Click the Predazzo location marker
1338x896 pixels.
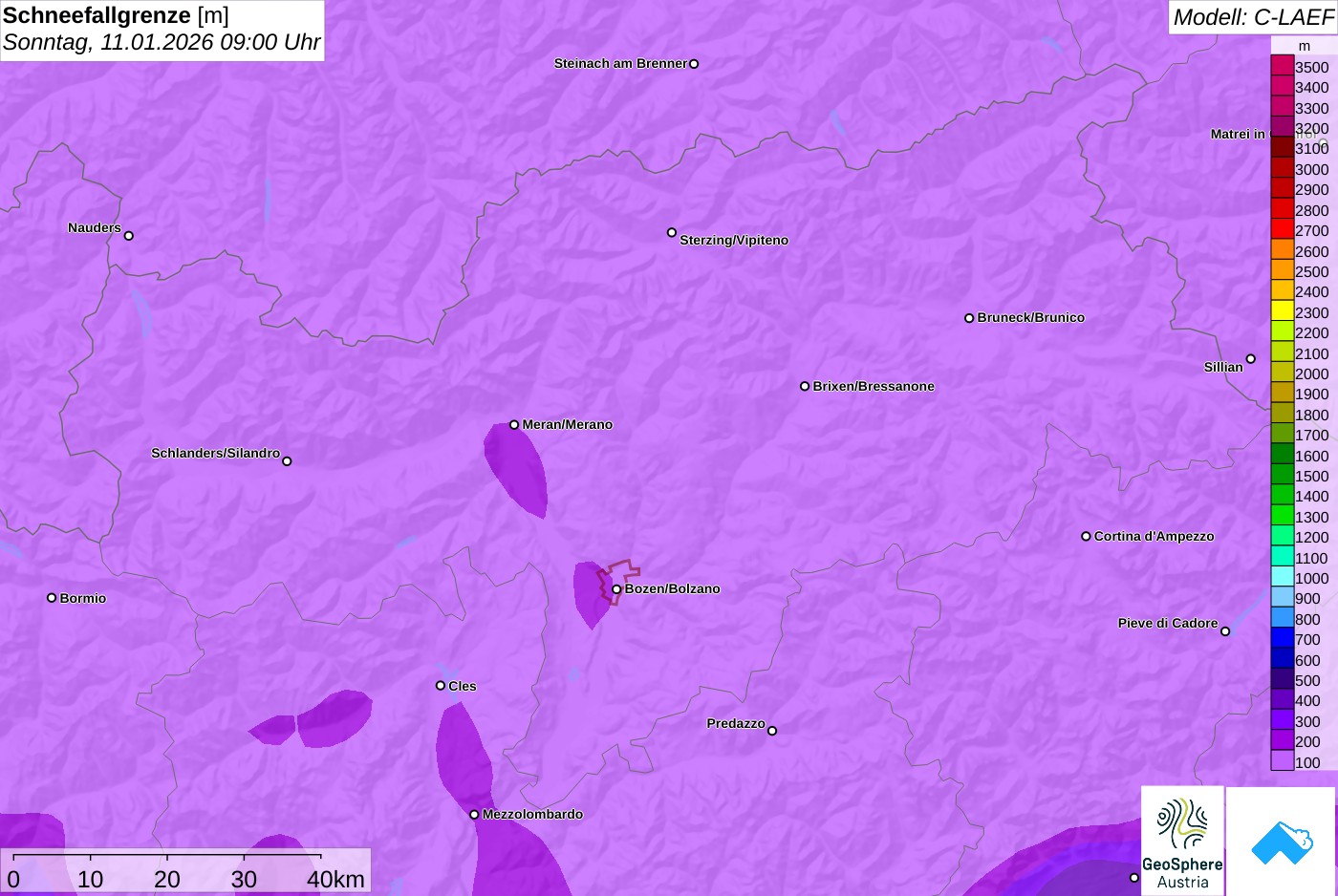pyautogui.click(x=772, y=731)
